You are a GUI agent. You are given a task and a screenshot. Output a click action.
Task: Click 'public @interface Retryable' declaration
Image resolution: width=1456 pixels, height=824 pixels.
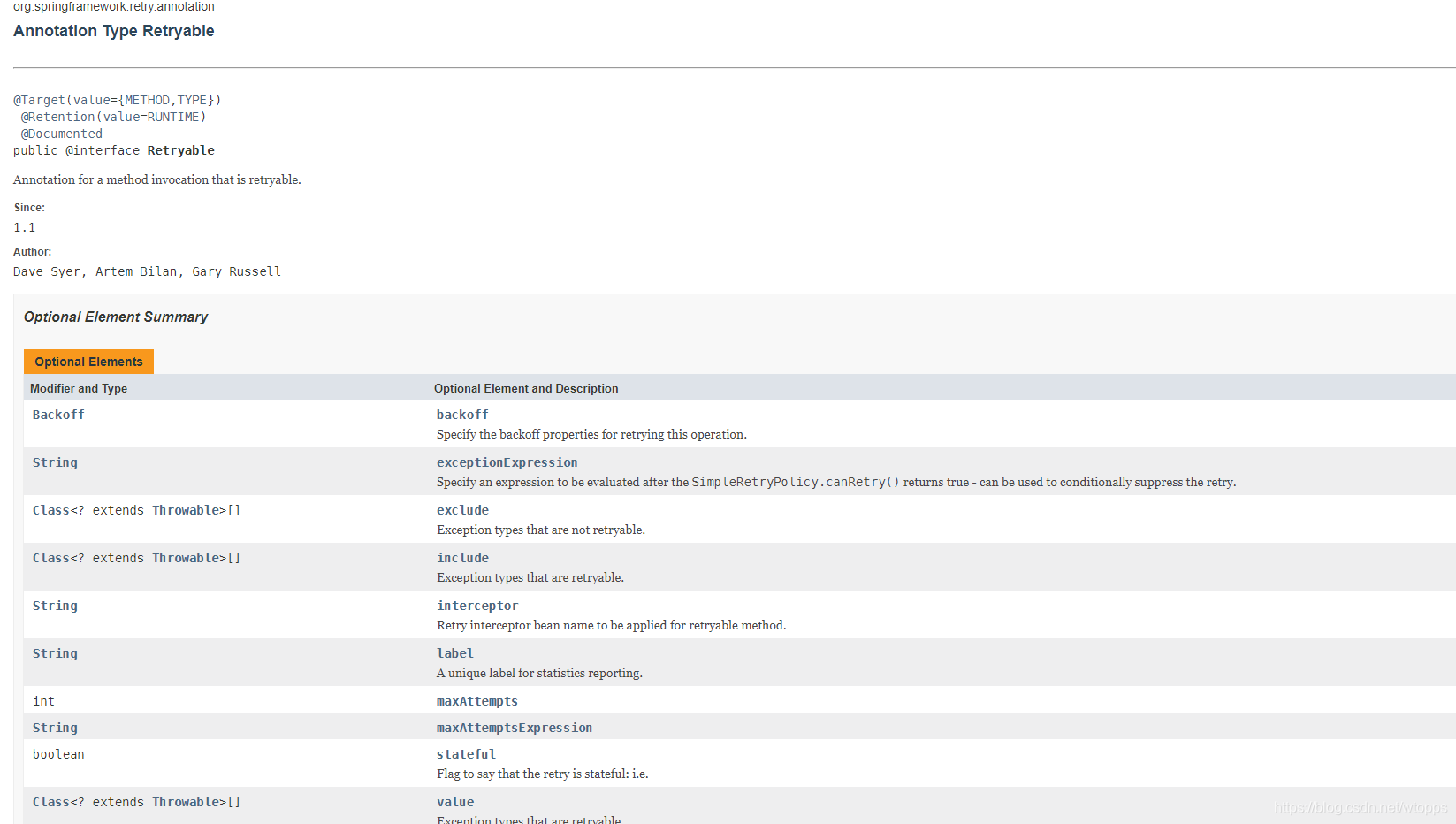(x=114, y=150)
